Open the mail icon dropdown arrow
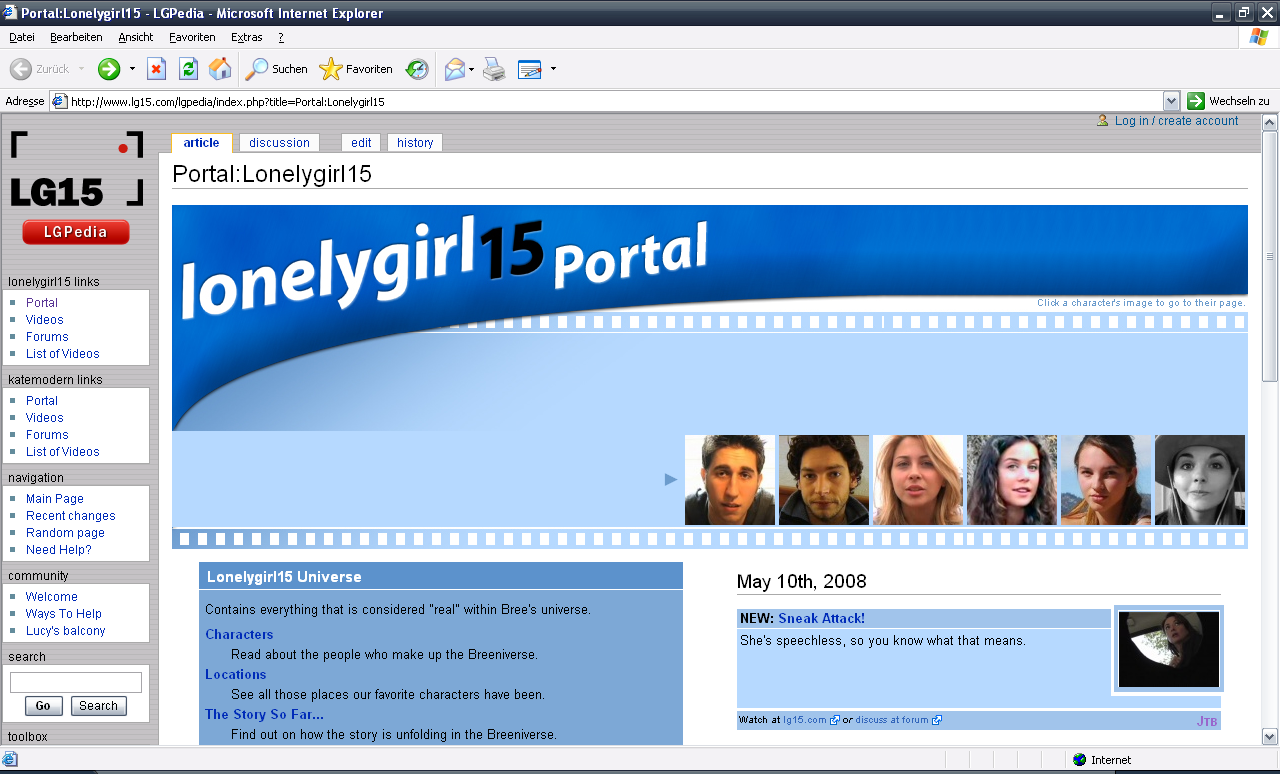Image resolution: width=1280 pixels, height=774 pixels. [472, 69]
